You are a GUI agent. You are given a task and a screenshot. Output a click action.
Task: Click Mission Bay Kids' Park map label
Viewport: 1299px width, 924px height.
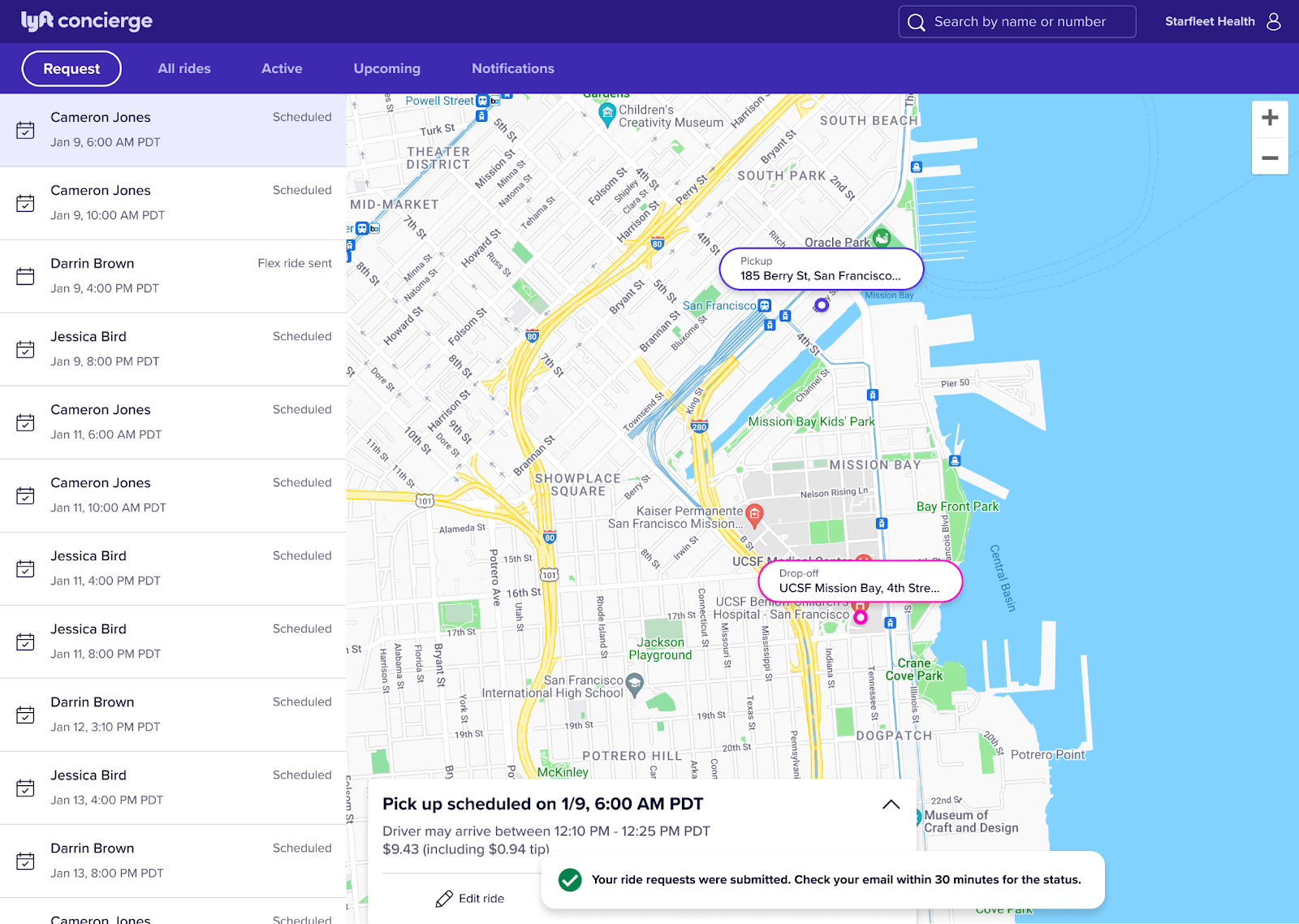pyautogui.click(x=812, y=421)
